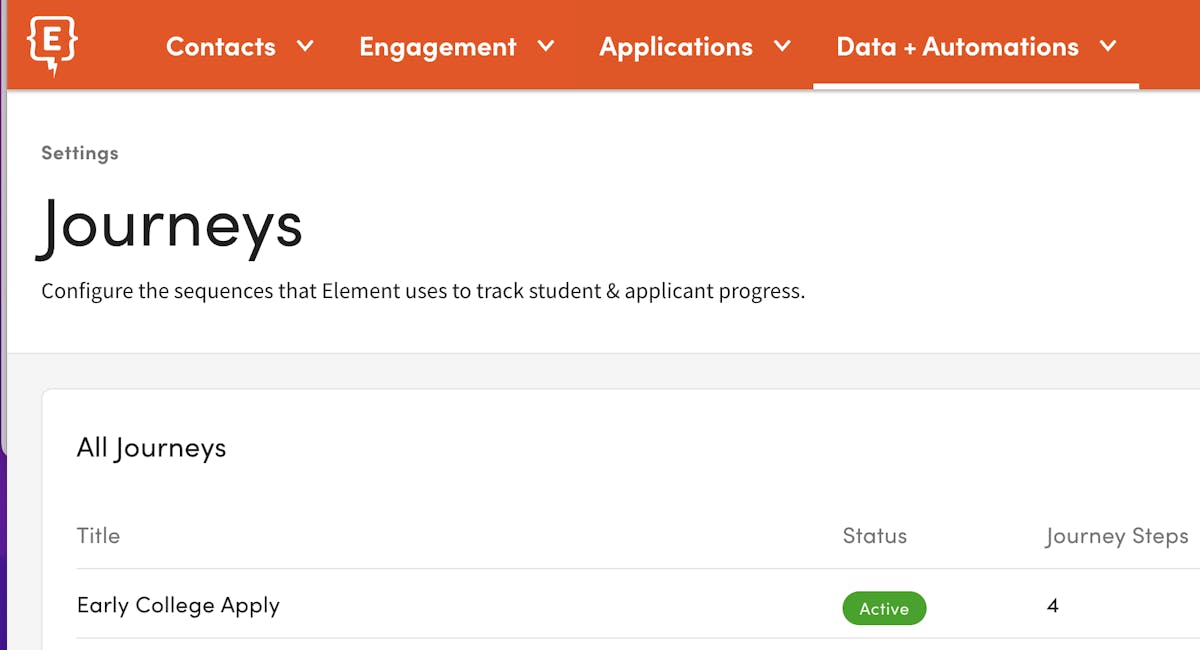The width and height of the screenshot is (1200, 650).
Task: Open the Contacts navigation menu
Action: click(x=221, y=46)
